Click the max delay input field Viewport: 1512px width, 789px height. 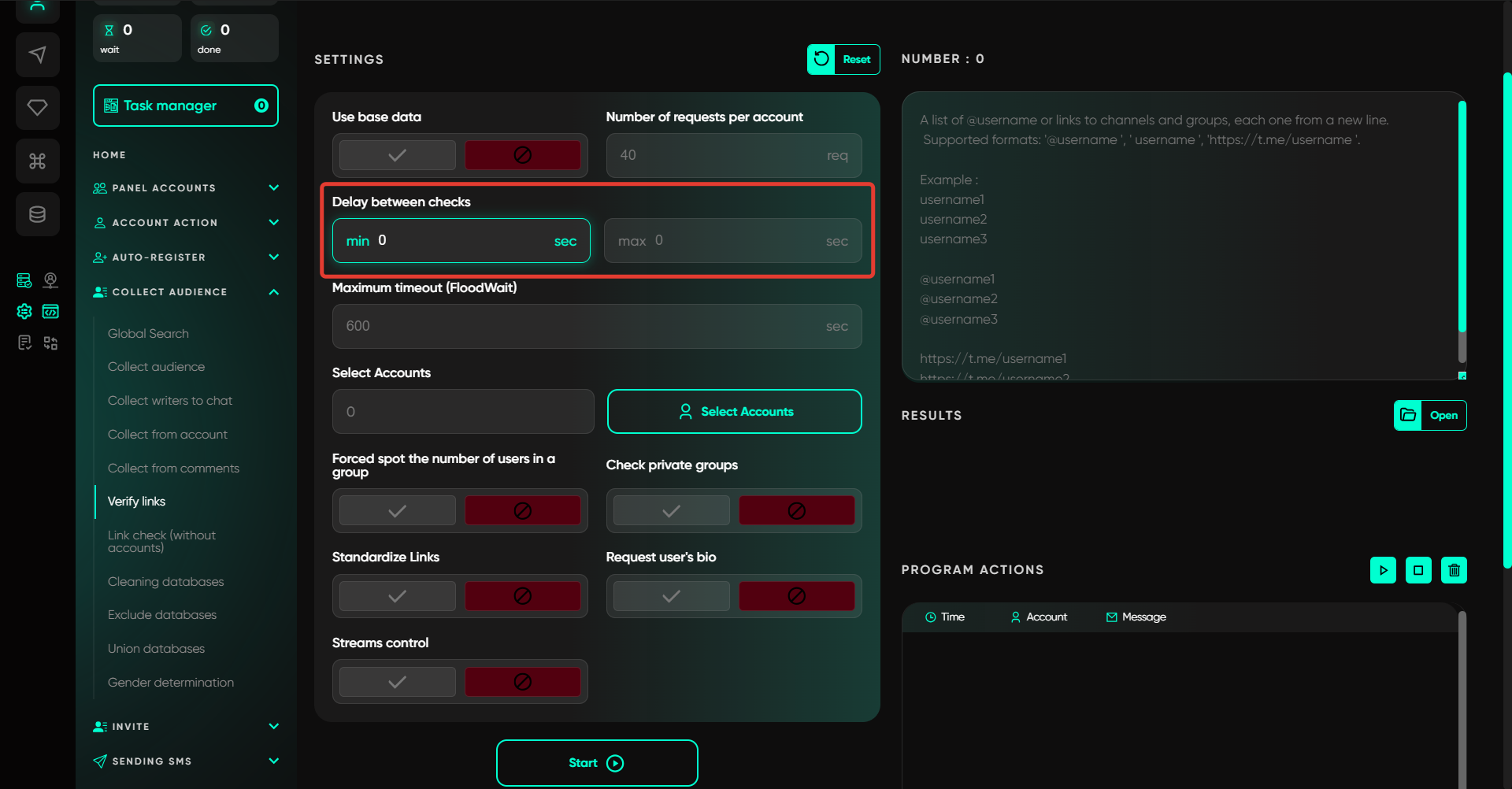pyautogui.click(x=732, y=241)
